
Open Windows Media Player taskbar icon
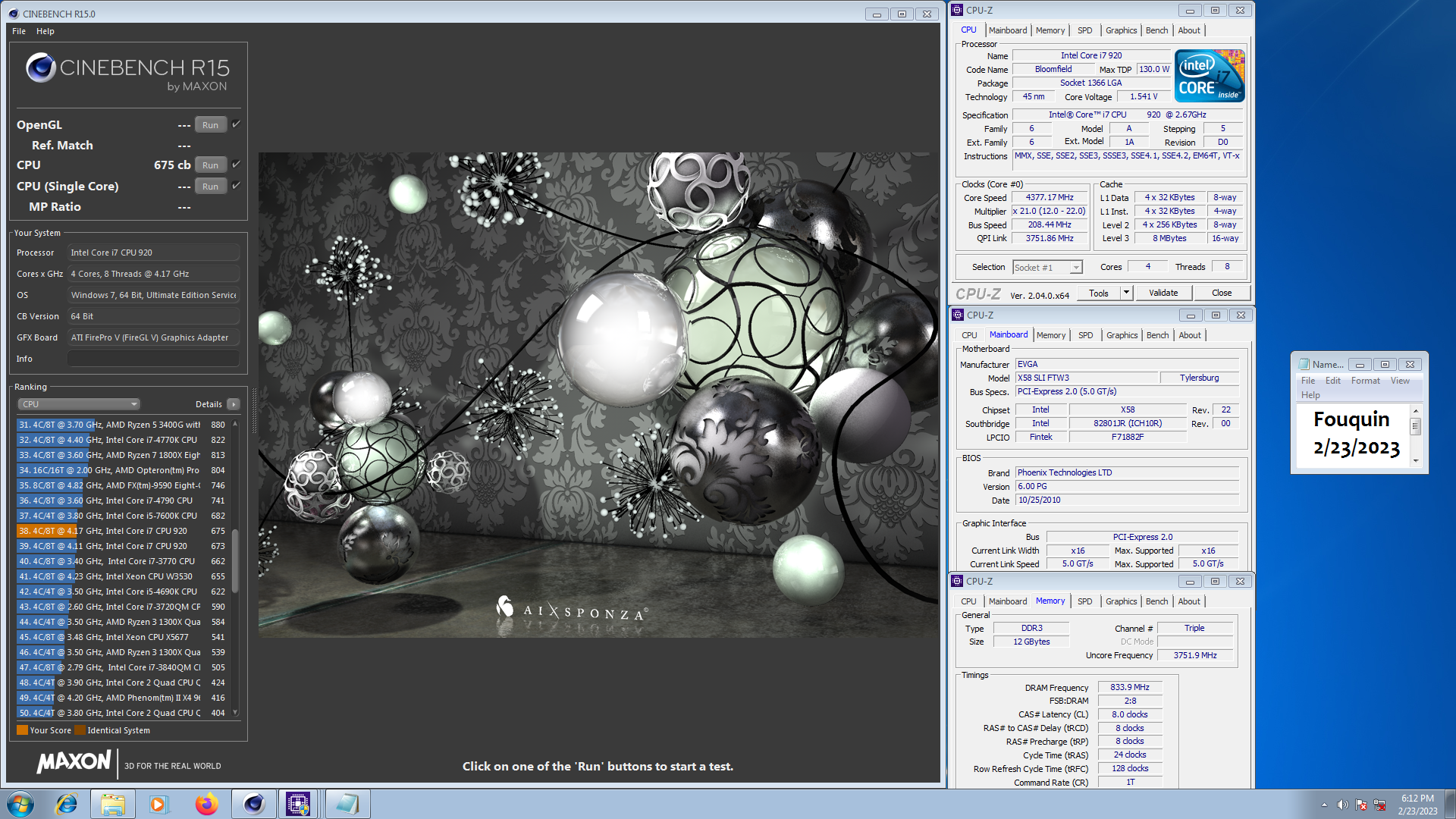[x=158, y=804]
